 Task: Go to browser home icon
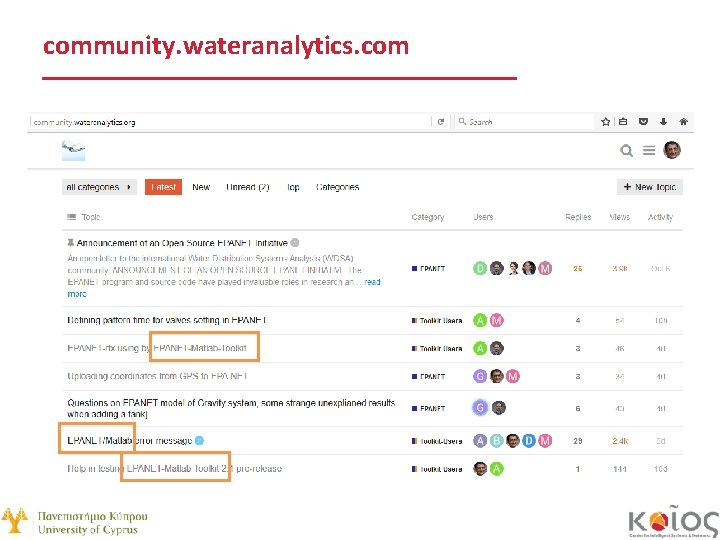tap(683, 122)
